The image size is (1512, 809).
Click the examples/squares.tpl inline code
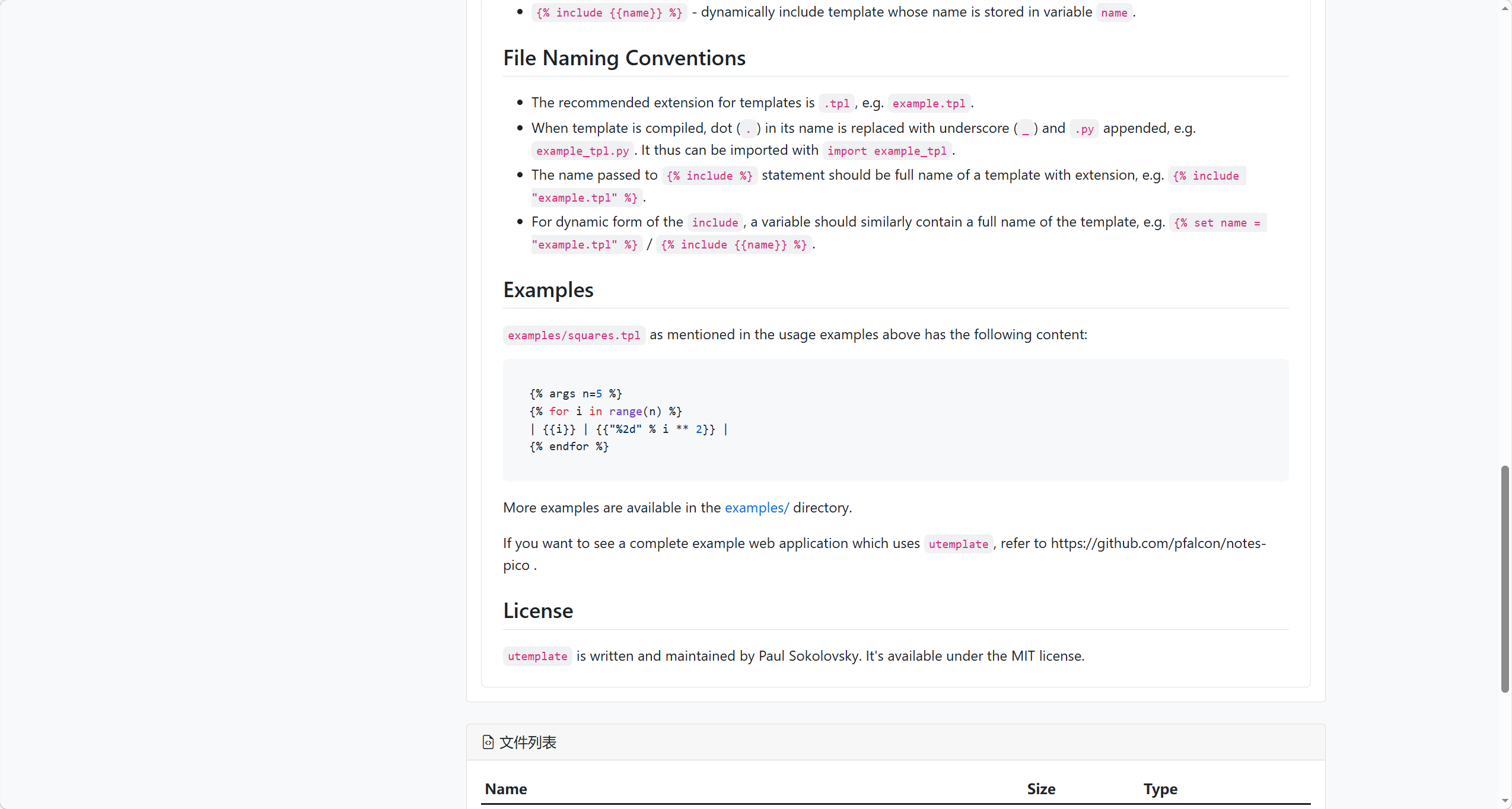574,336
